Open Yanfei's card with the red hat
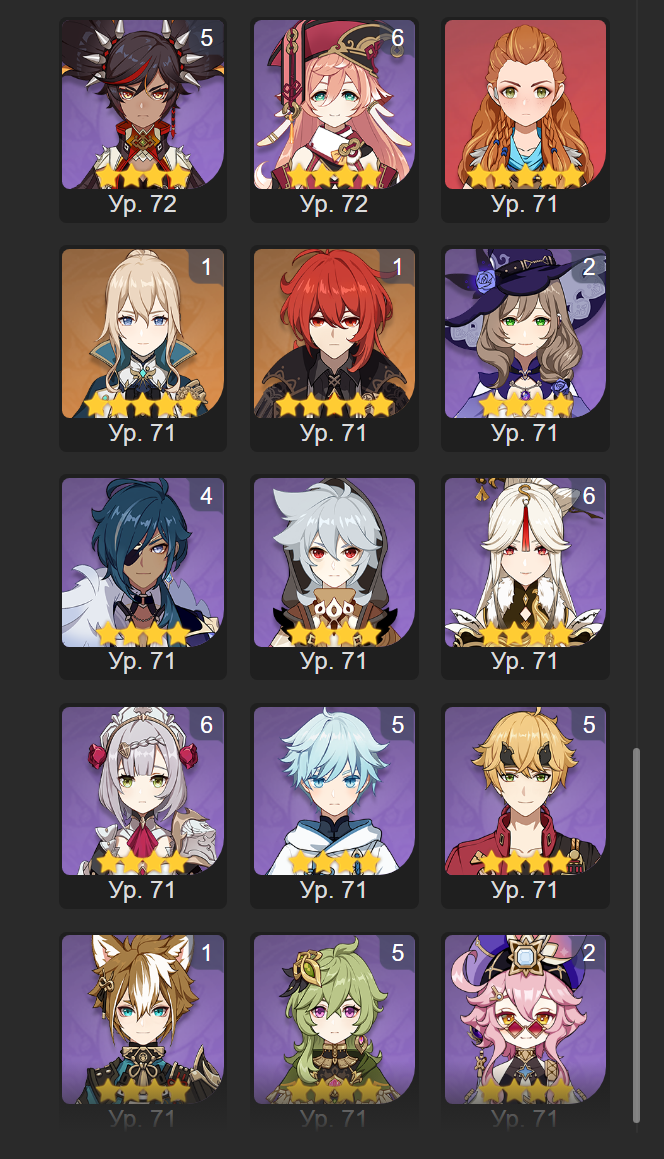This screenshot has width=664, height=1159. click(x=334, y=104)
